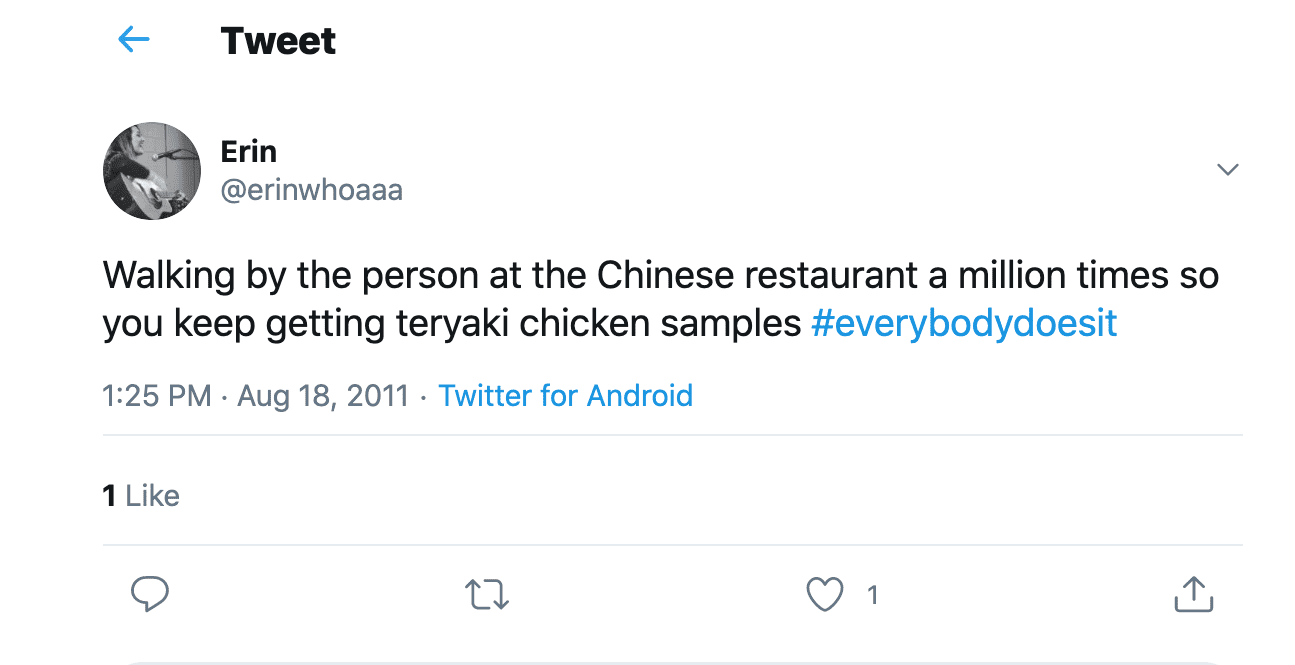Screen dimensions: 1295x665
Task: View who liked via "1 Like"
Action: (x=141, y=495)
